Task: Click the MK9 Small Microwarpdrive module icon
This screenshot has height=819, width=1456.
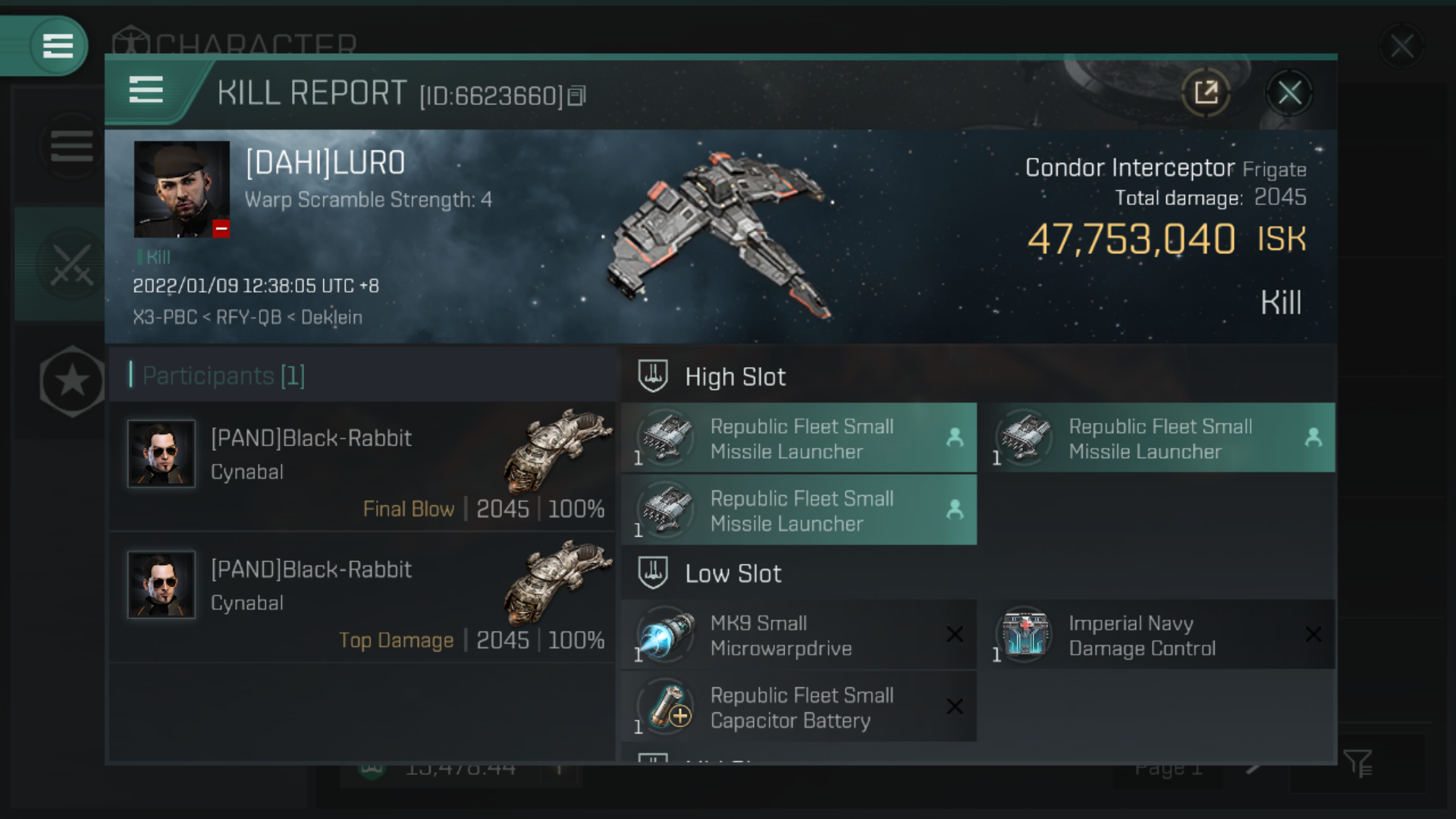Action: pos(665,635)
